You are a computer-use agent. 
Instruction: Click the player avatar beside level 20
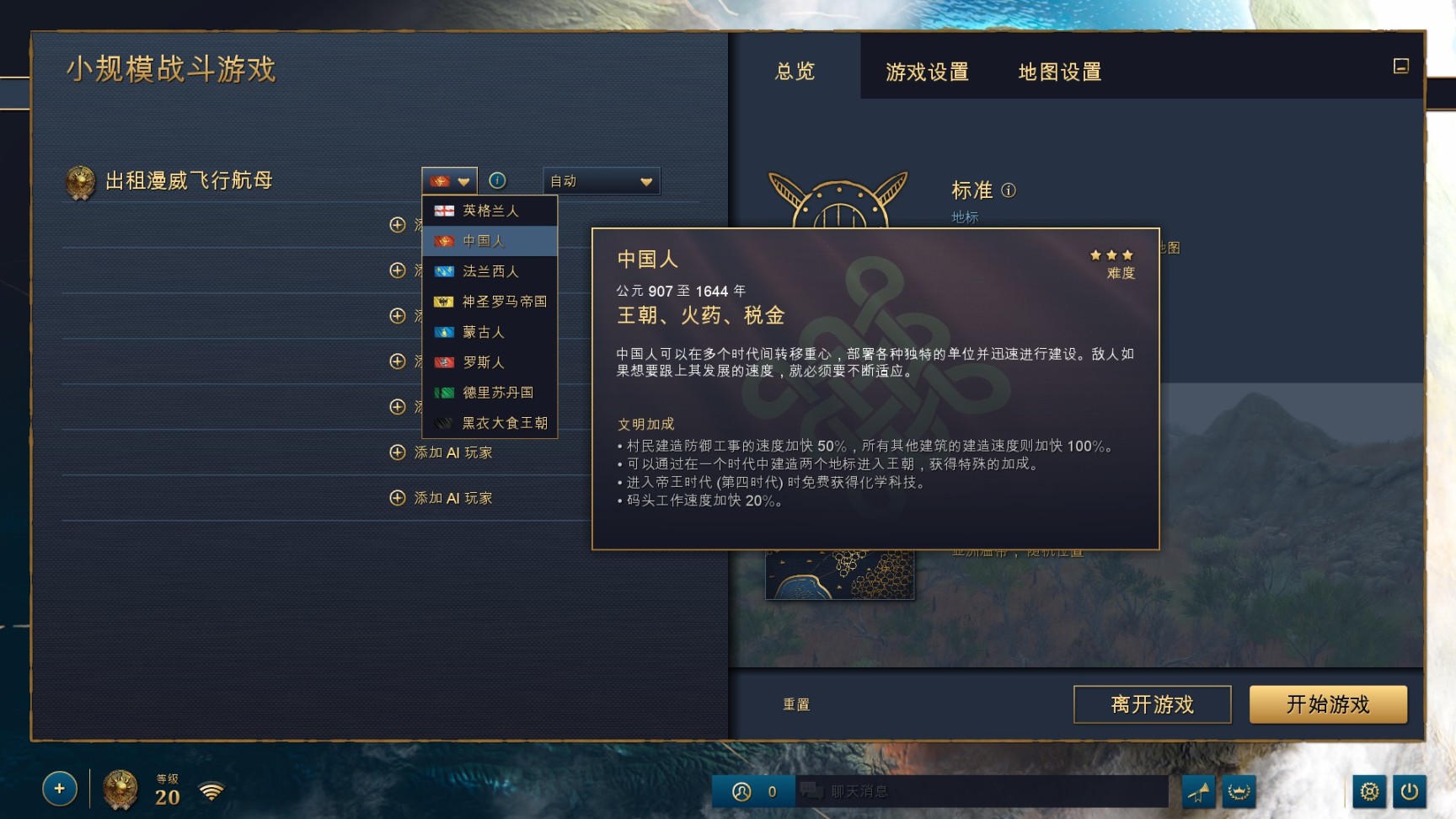coord(120,790)
